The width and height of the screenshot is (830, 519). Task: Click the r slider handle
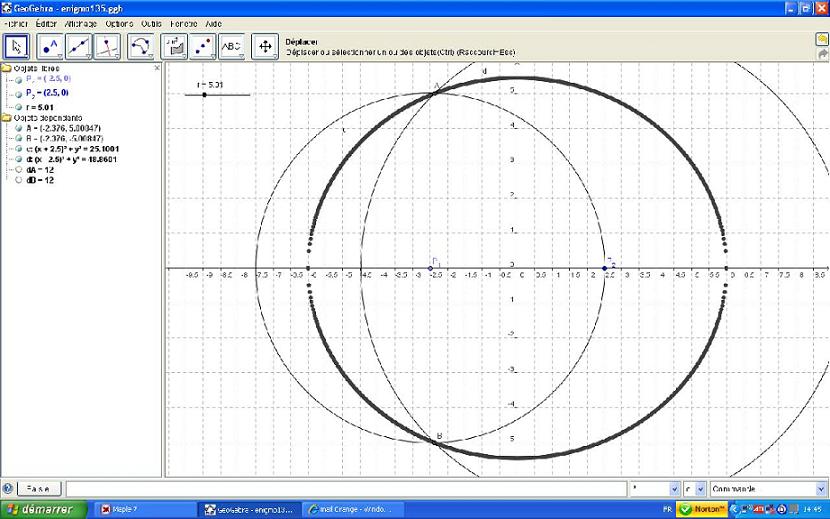click(204, 94)
